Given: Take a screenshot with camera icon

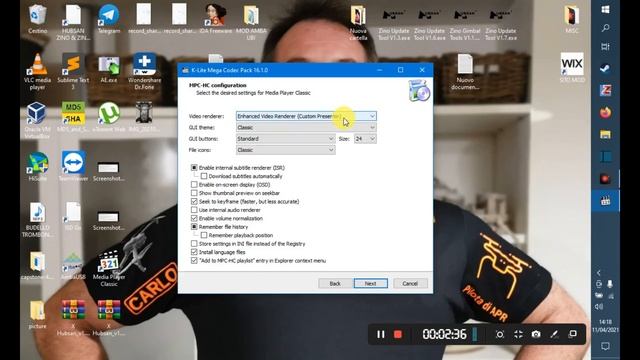Looking at the screenshot, I should pyautogui.click(x=536, y=334).
